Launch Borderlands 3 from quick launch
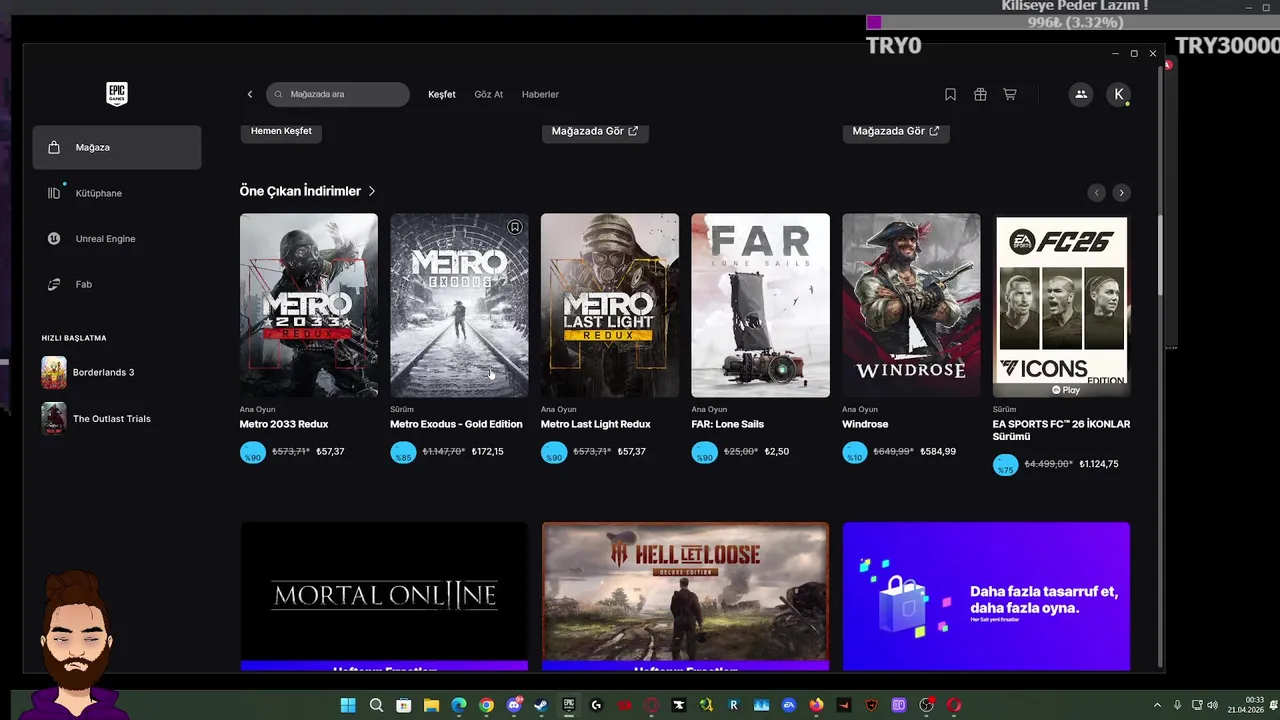The height and width of the screenshot is (720, 1280). tap(88, 373)
